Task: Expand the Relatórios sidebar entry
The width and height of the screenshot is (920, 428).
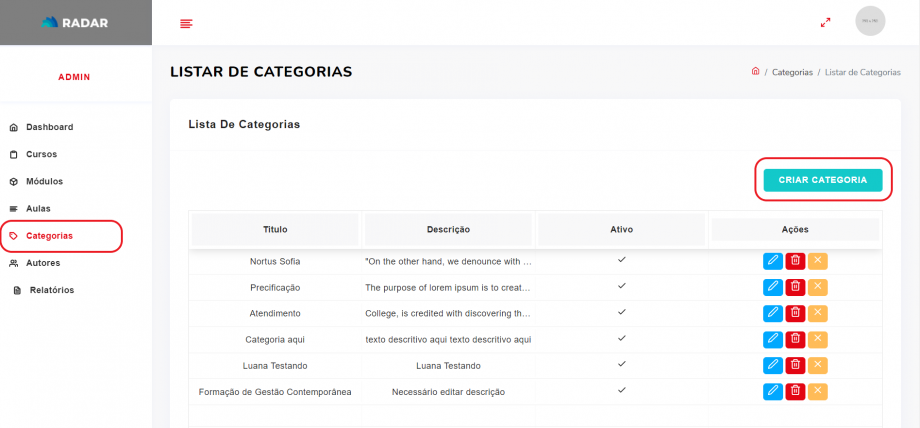Action: (51, 290)
